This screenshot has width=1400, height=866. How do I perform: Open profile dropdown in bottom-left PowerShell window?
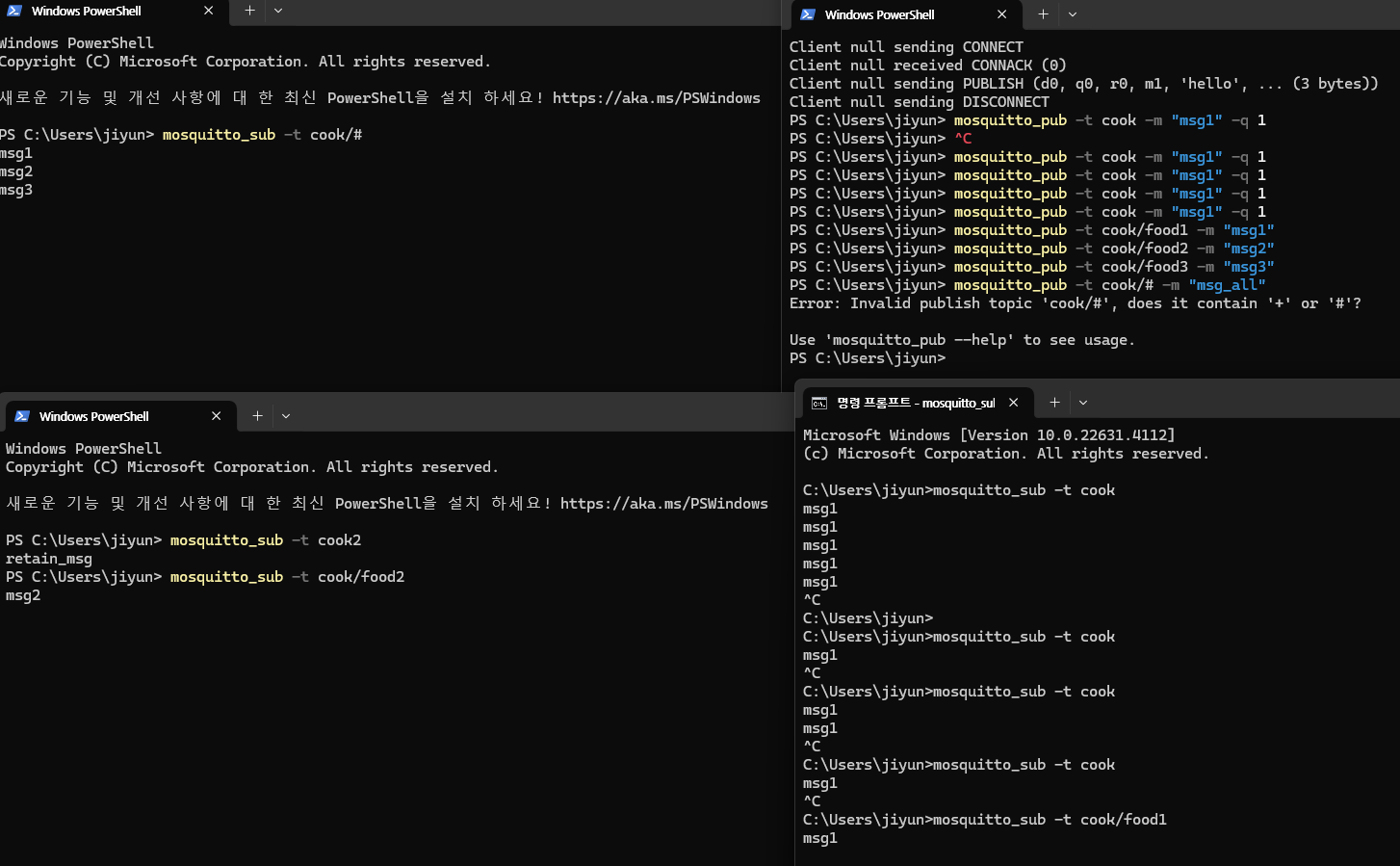[x=286, y=416]
